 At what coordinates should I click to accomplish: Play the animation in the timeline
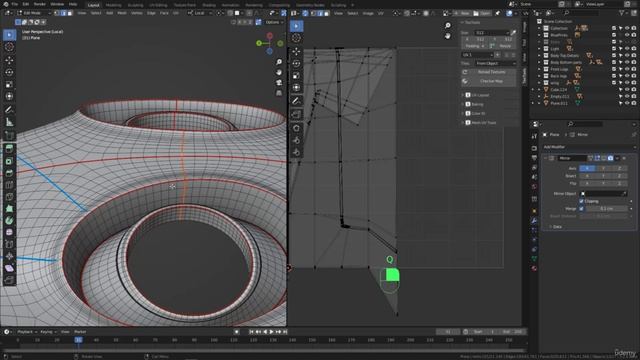click(x=271, y=332)
